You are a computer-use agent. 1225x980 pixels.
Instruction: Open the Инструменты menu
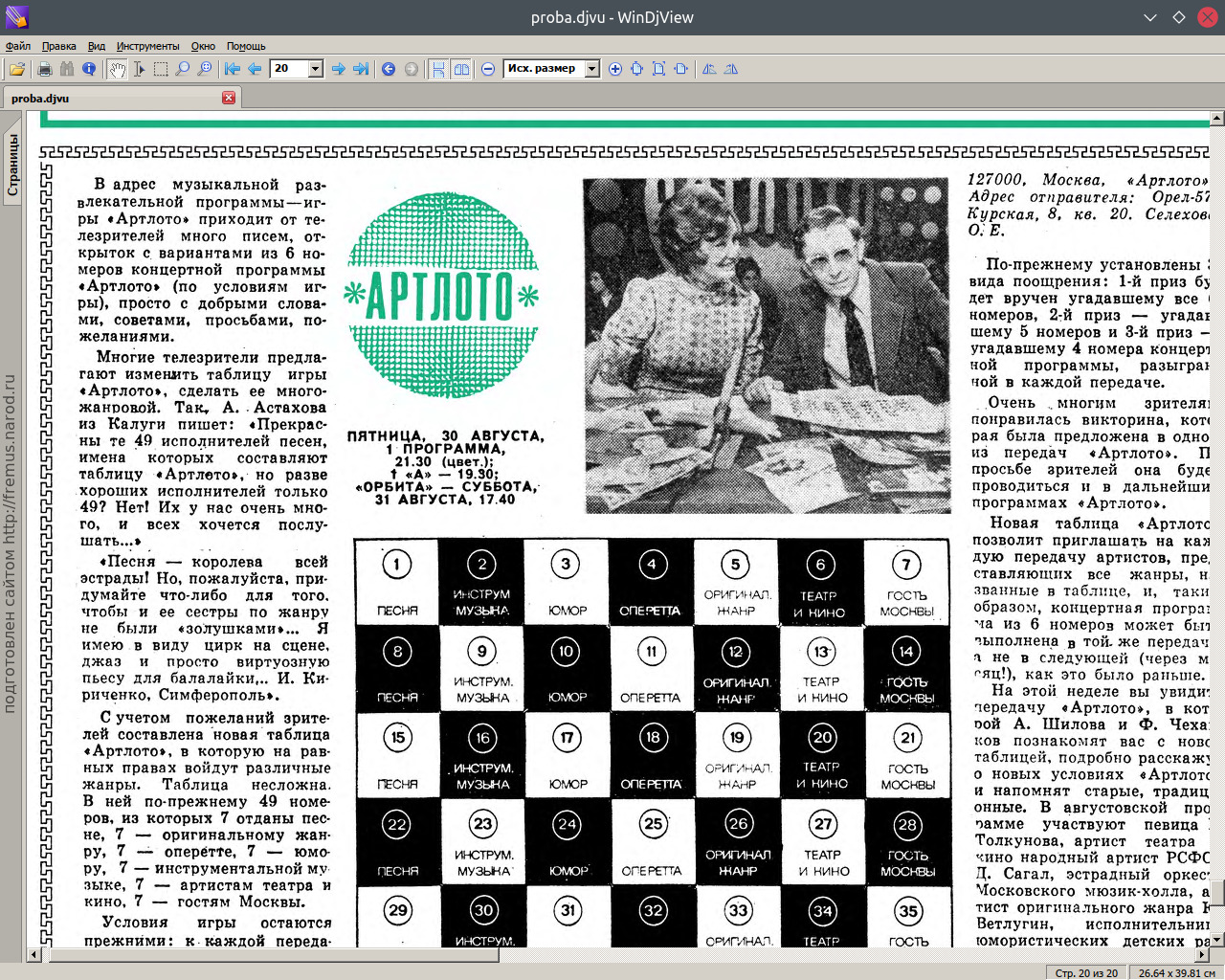point(147,46)
